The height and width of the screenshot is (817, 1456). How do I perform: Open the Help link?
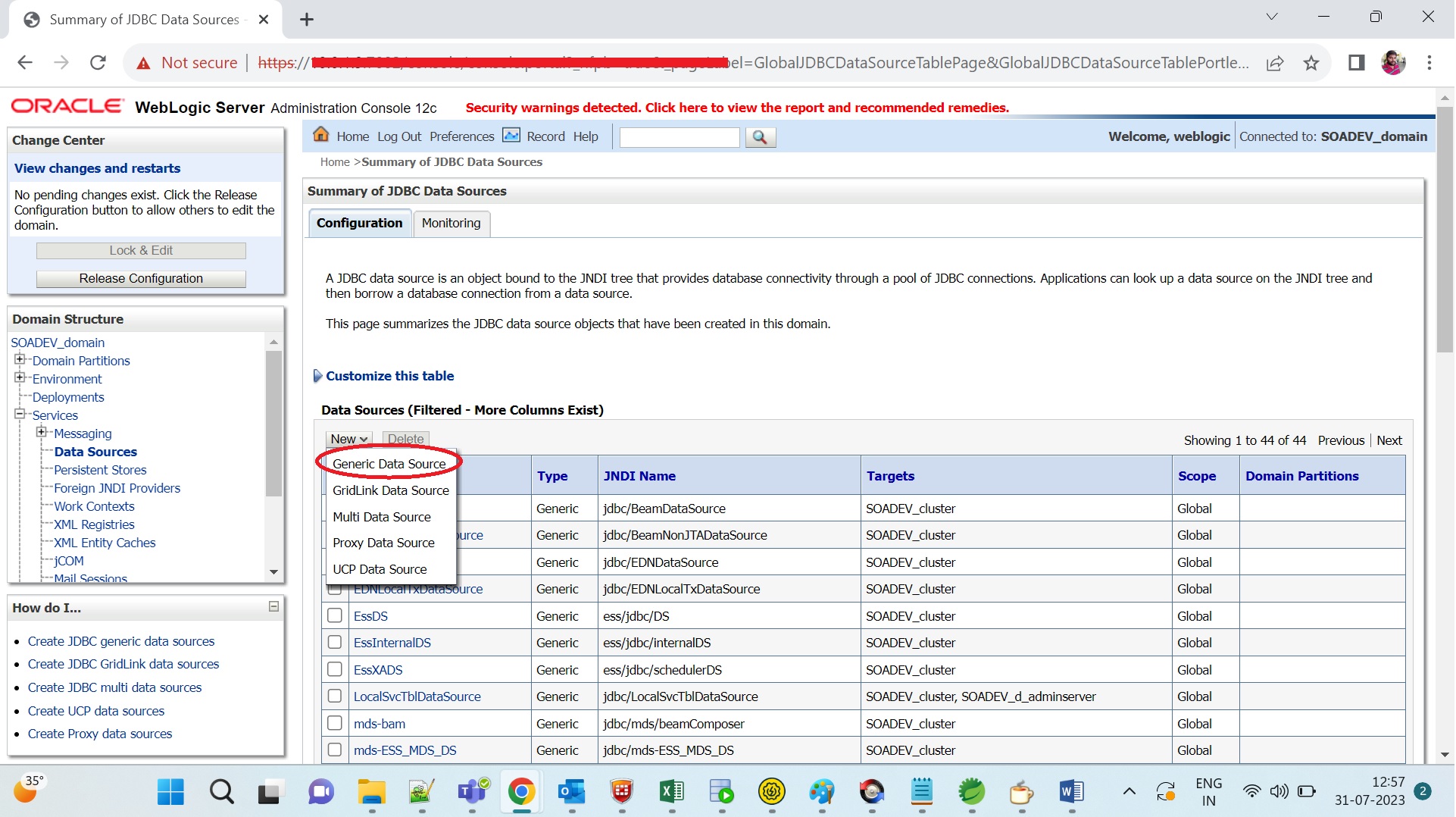click(x=586, y=137)
